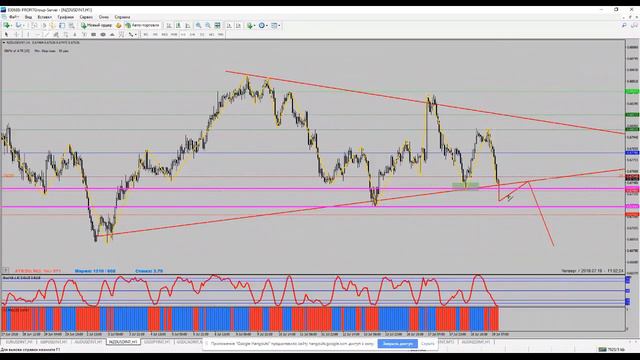640x360 pixels.
Task: Switch timeframe to M5
Action: tap(155, 34)
